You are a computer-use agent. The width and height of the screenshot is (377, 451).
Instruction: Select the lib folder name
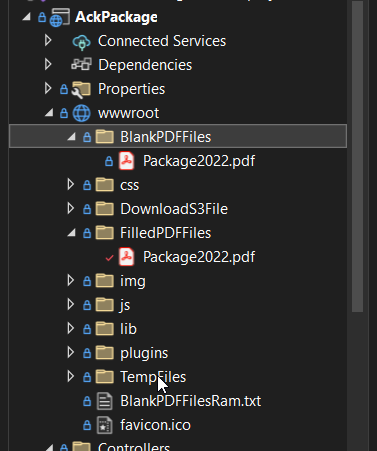129,329
